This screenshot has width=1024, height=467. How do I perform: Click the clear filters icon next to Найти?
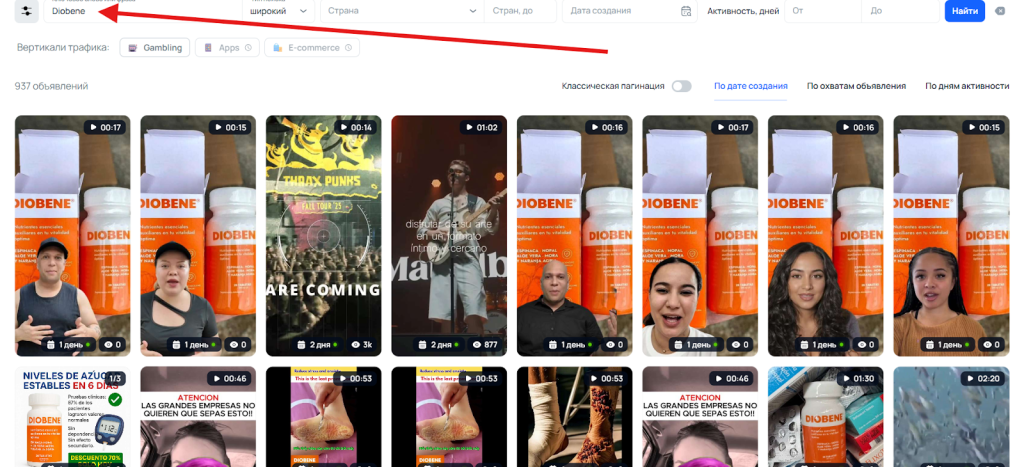click(1000, 11)
